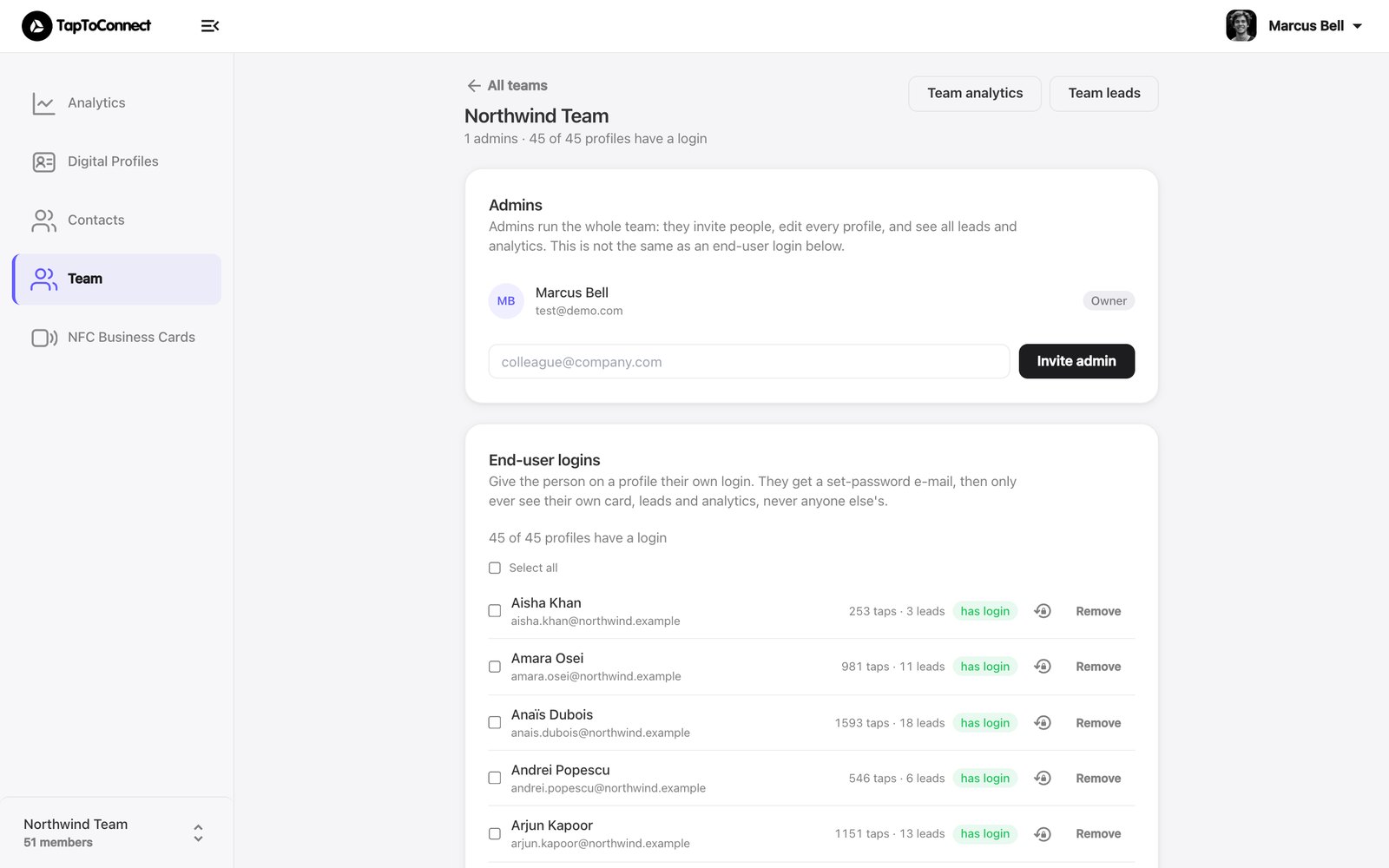This screenshot has width=1389, height=868.
Task: Remove Andrei Popescu's login
Action: 1098,778
